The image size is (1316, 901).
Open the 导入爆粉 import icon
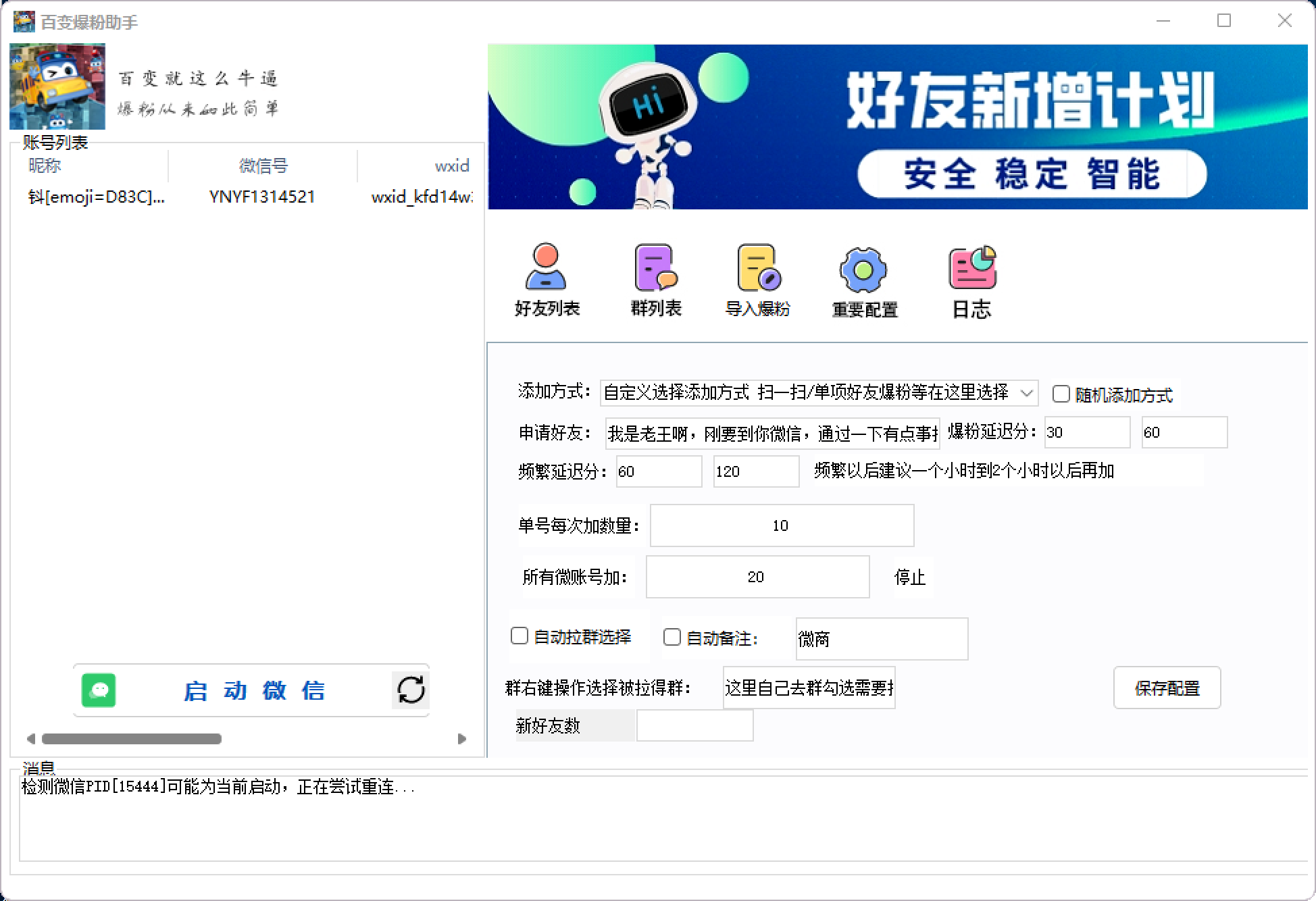click(x=758, y=279)
